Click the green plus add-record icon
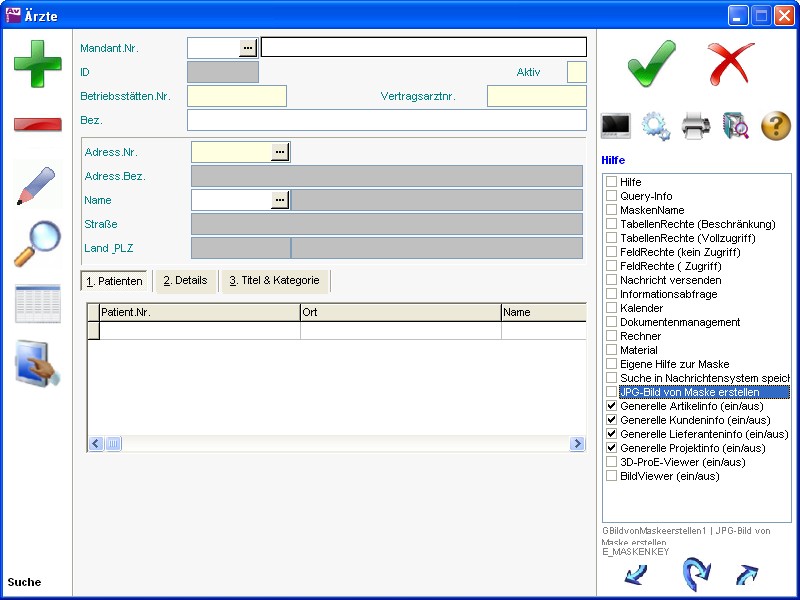This screenshot has width=800, height=600. point(38,64)
